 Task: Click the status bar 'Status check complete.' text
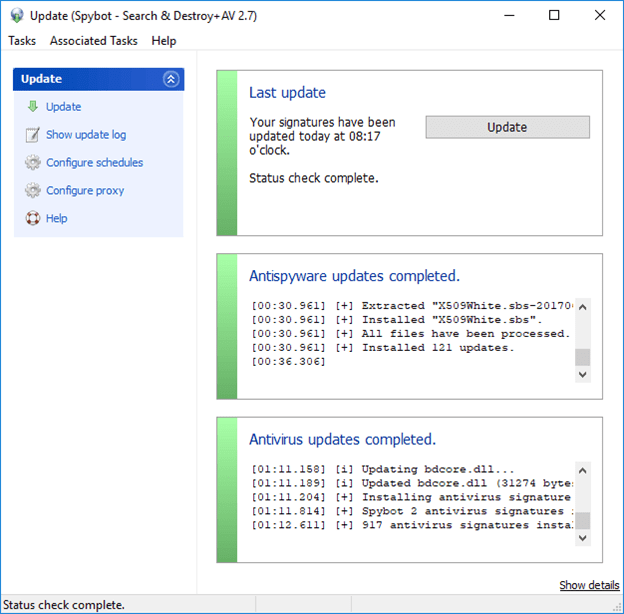[64, 605]
